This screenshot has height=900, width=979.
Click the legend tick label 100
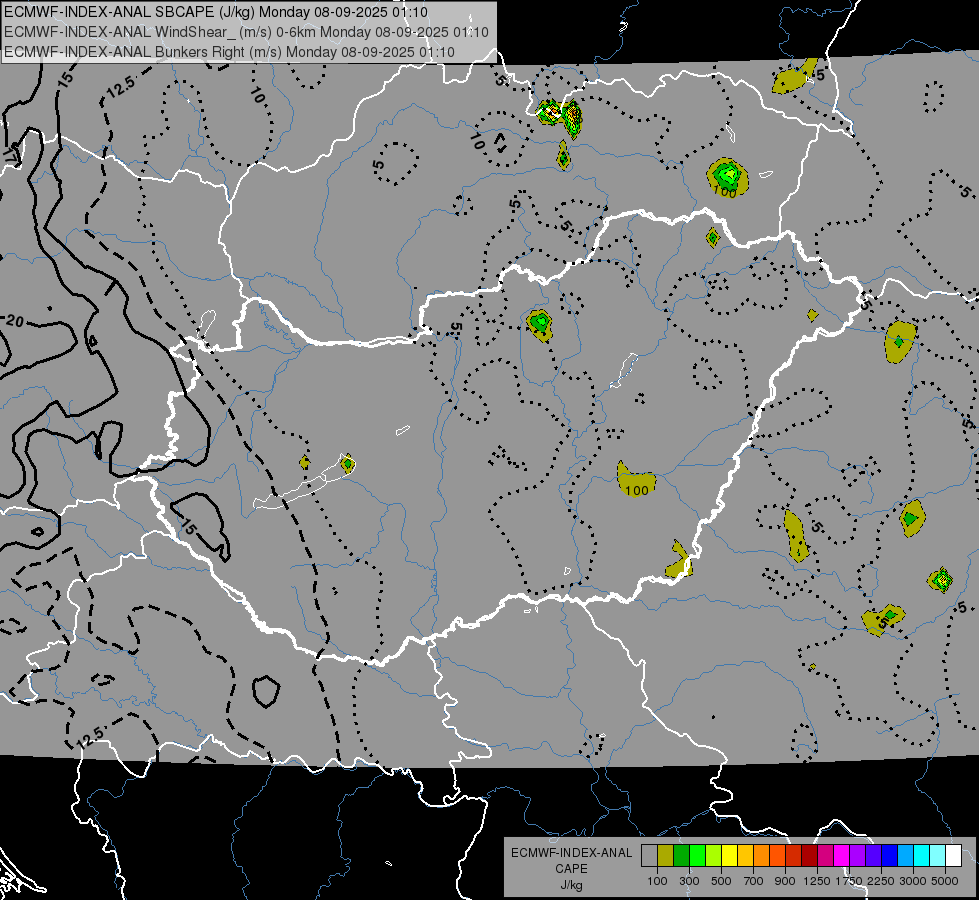(x=657, y=881)
